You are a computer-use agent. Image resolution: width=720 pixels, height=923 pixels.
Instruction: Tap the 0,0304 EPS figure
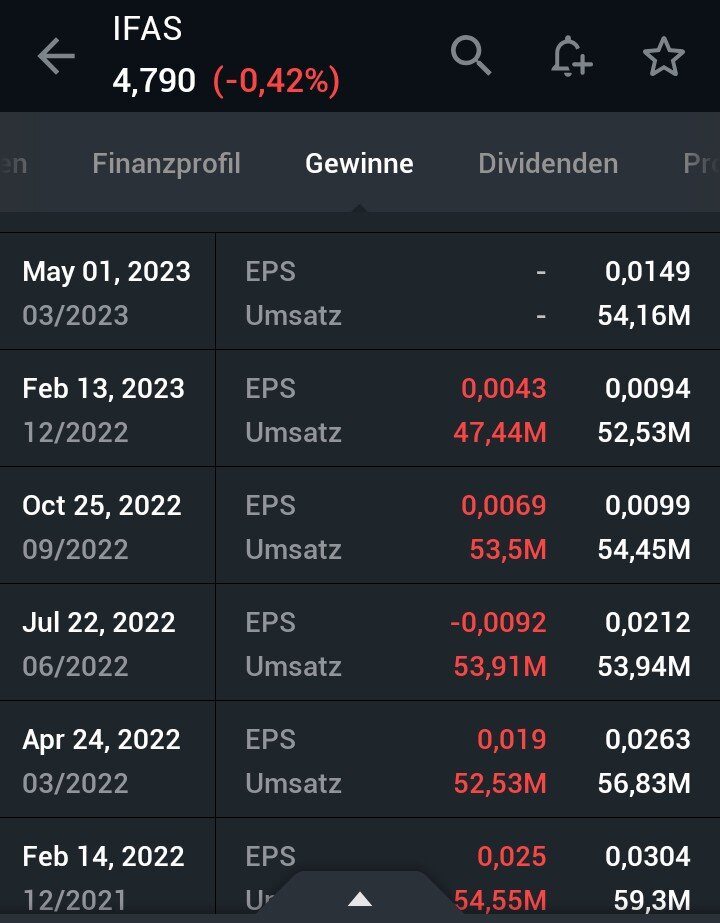click(x=647, y=856)
